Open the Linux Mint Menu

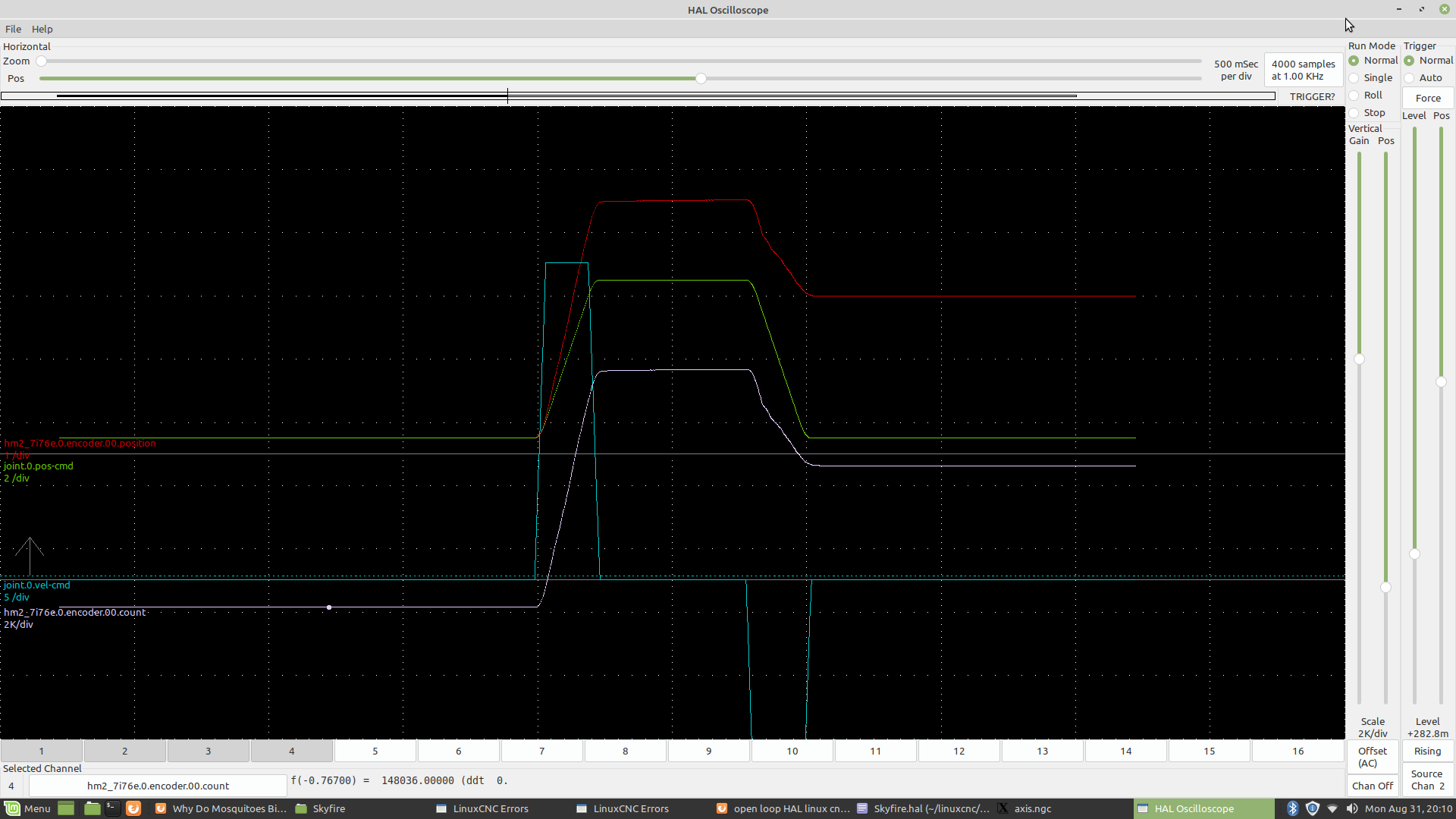28,808
